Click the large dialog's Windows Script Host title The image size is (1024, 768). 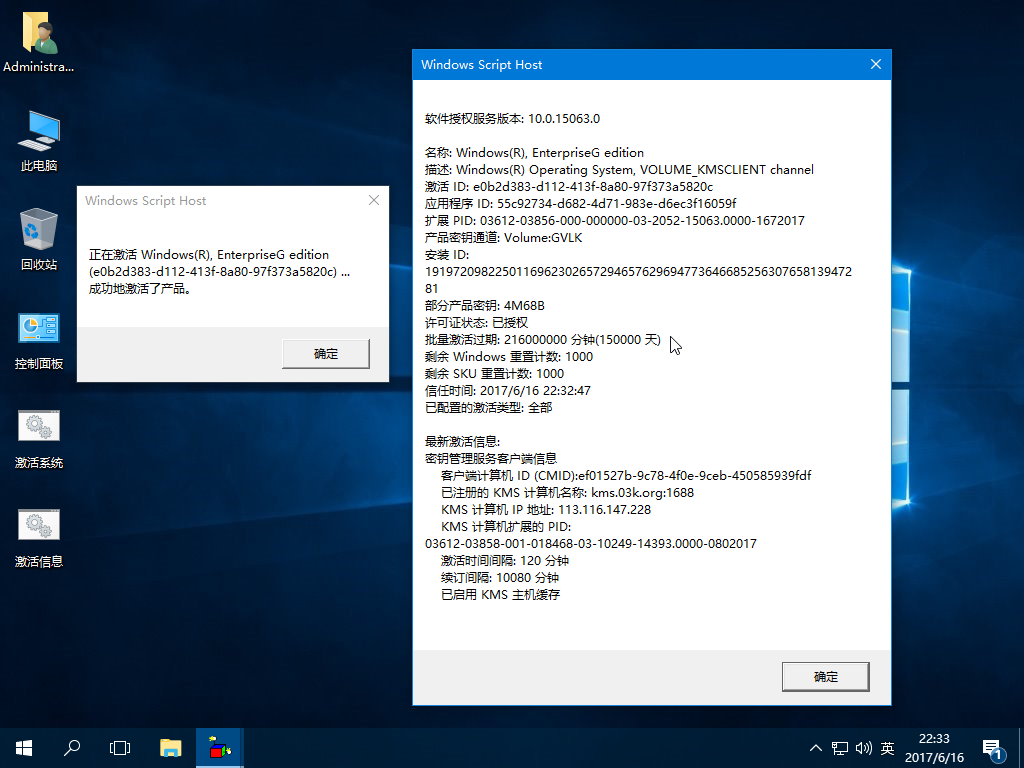[481, 65]
